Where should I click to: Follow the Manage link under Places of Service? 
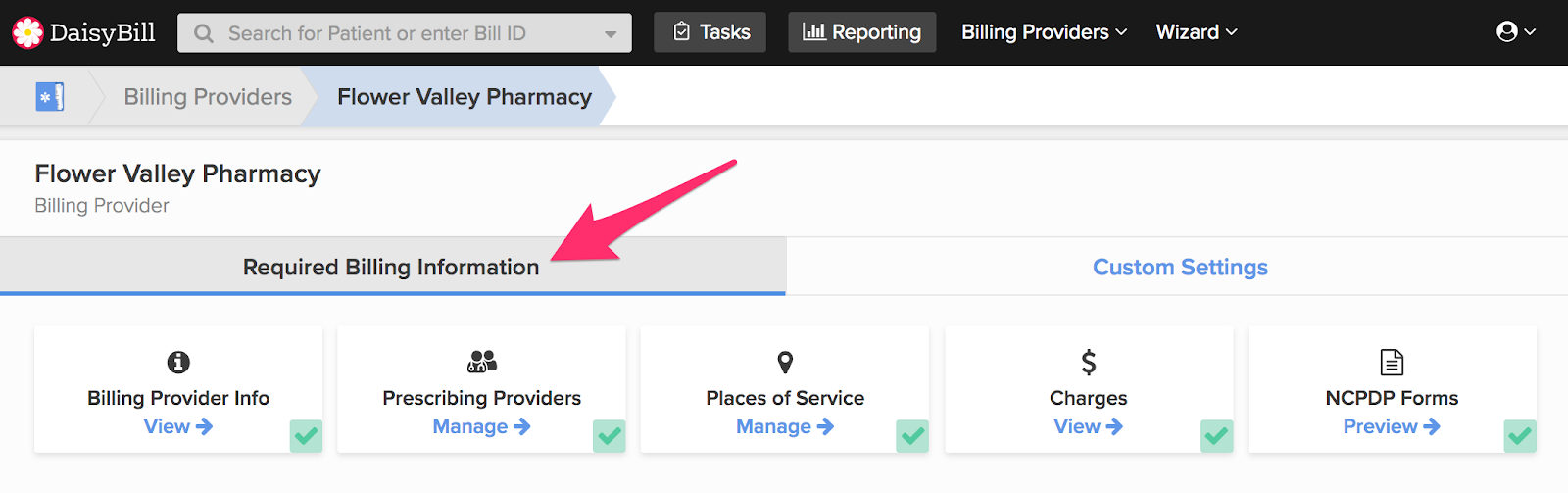pyautogui.click(x=785, y=426)
